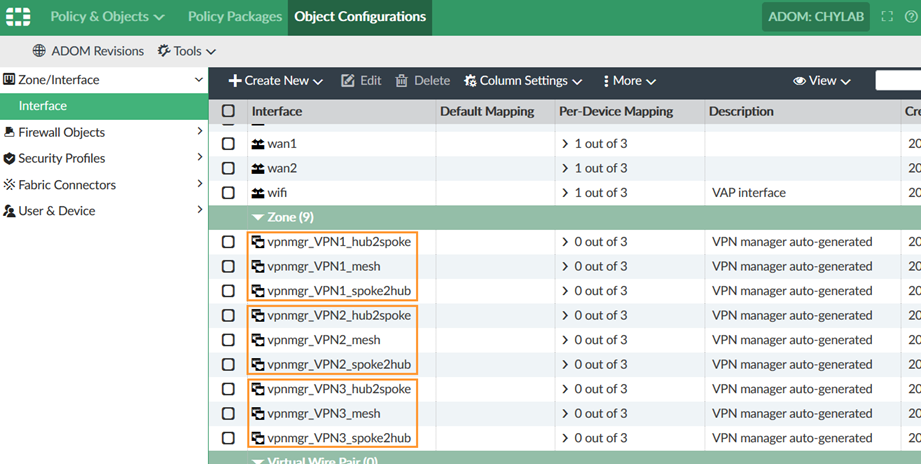
Task: Check the vpnmgr_VPN1_spoke2hub checkbox
Action: [228, 291]
